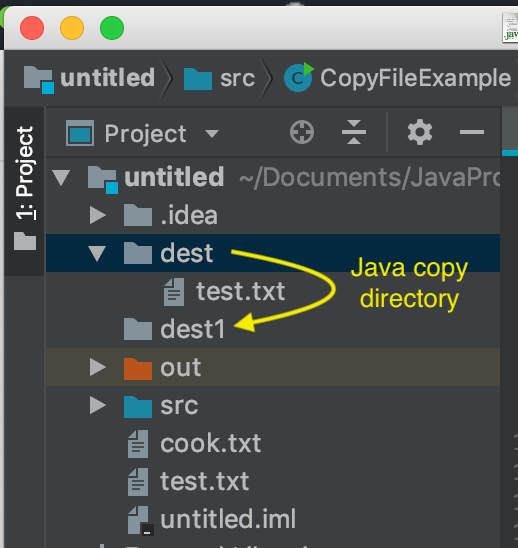Click the yellow minimize window button
The width and height of the screenshot is (518, 548).
72,28
